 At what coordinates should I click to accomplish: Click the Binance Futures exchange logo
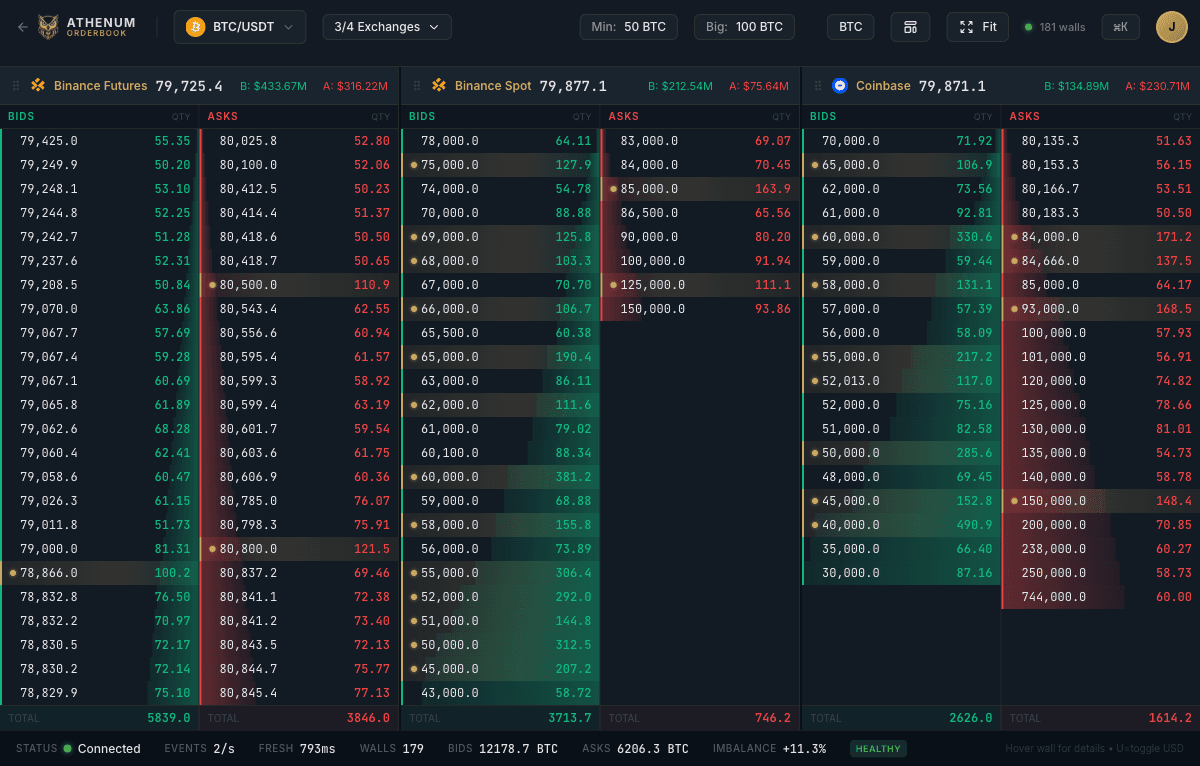[x=38, y=86]
